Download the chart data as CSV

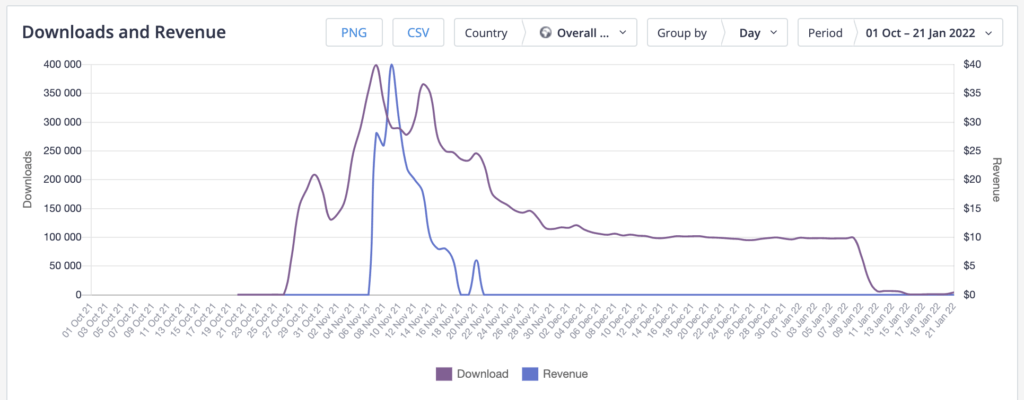point(418,33)
